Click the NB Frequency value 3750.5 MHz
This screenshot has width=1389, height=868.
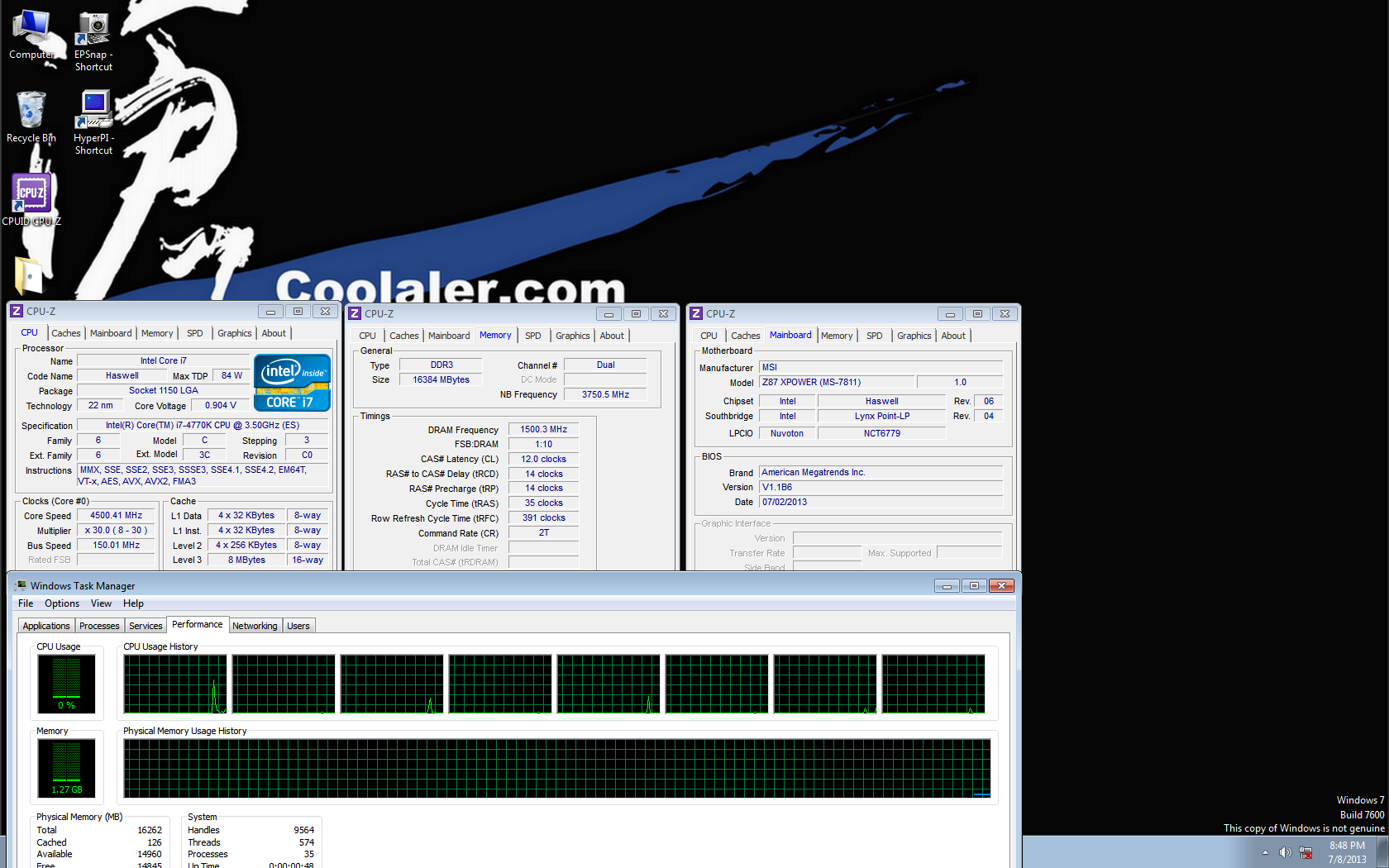click(605, 395)
